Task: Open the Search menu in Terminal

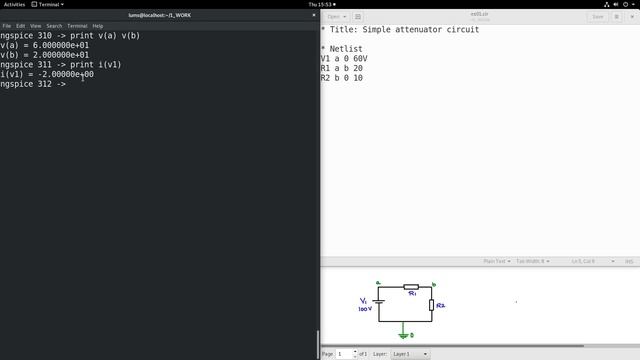Action: pos(54,26)
